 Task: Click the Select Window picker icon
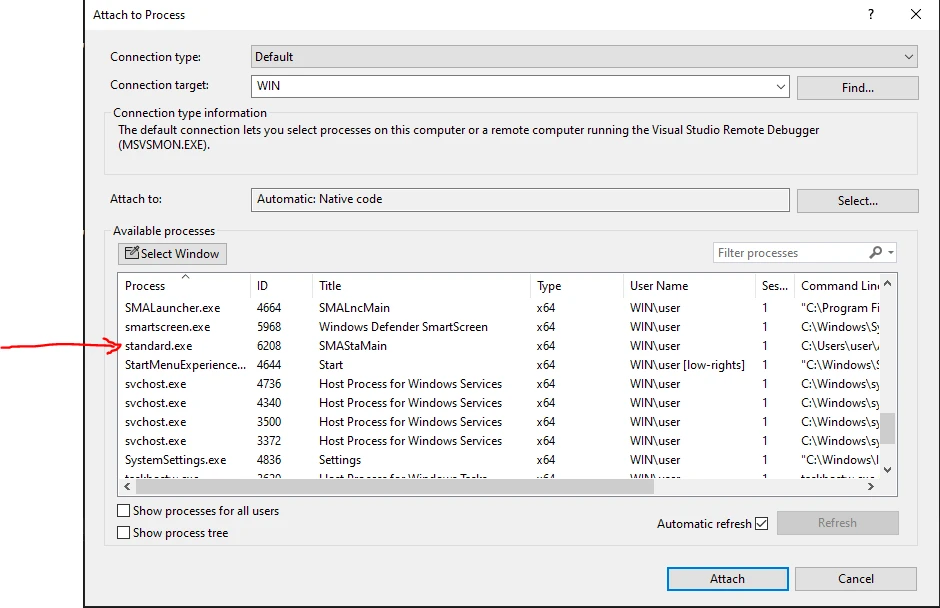[132, 254]
